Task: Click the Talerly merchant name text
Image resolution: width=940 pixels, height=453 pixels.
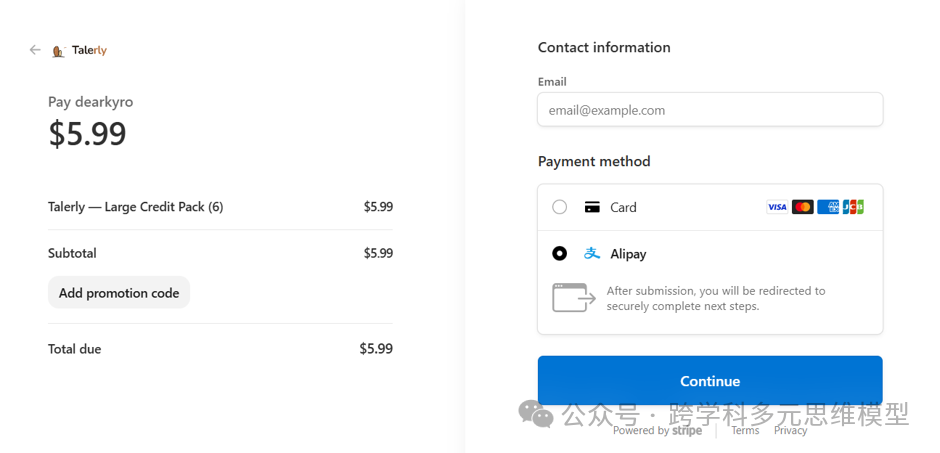Action: 89,51
